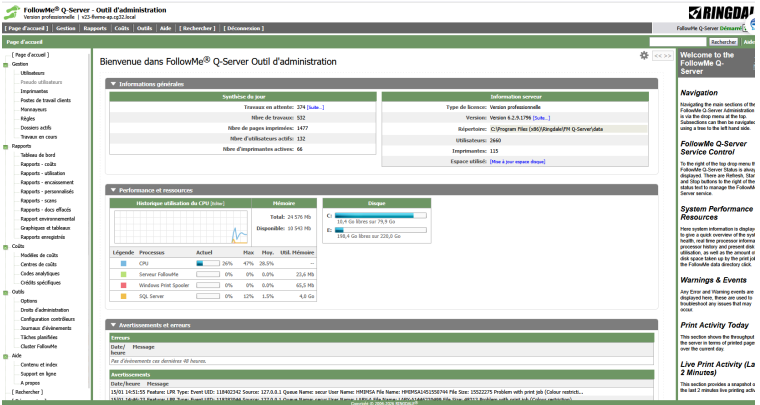Click Mise à jour espace disque link
Image resolution: width=760 pixels, height=405 pixels.
tap(517, 161)
